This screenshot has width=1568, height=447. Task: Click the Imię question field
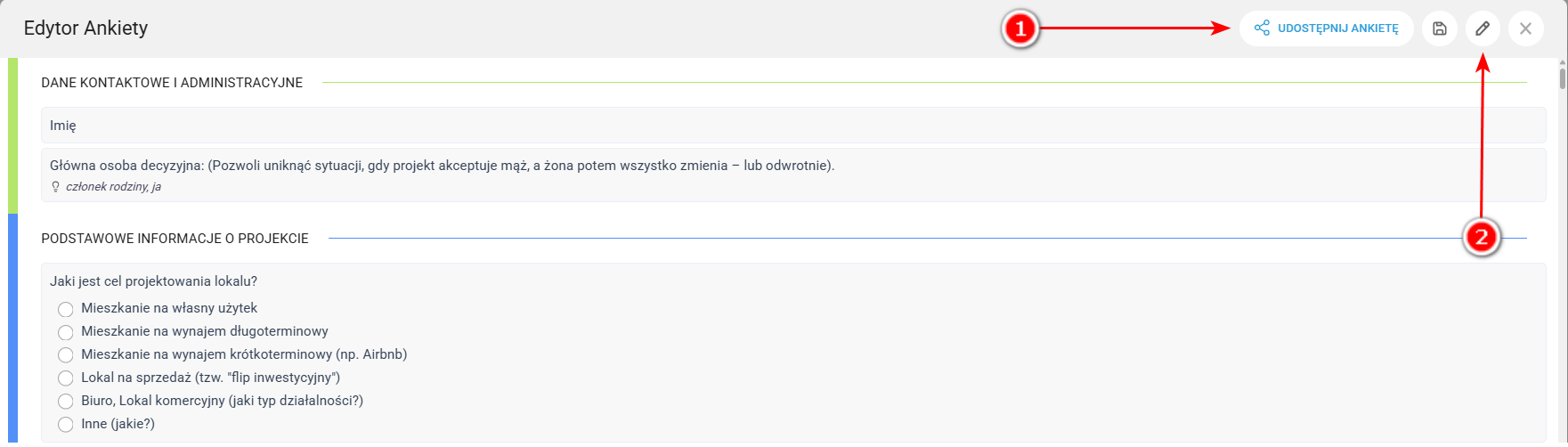click(792, 126)
